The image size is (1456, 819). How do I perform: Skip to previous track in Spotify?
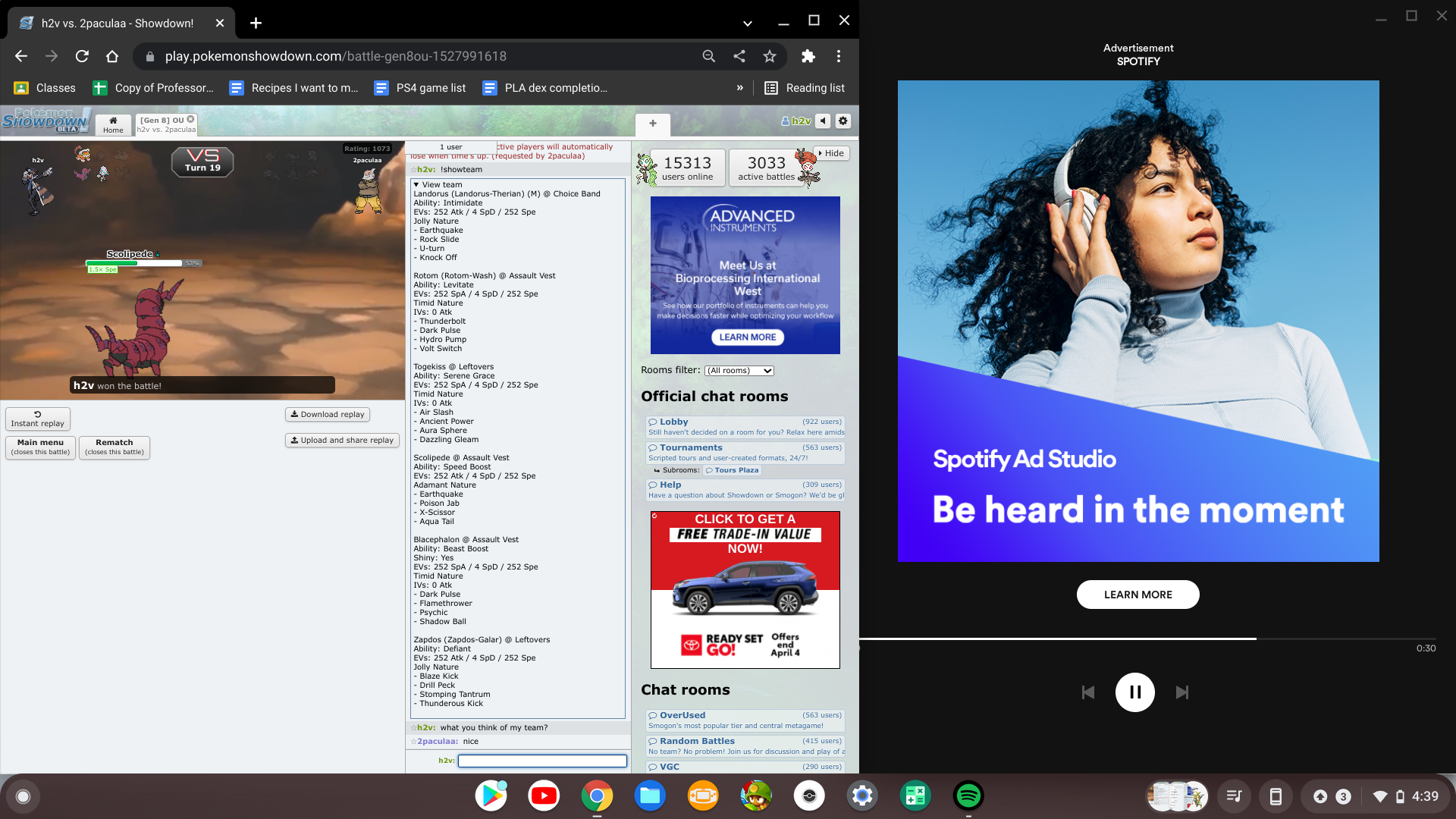(1088, 692)
